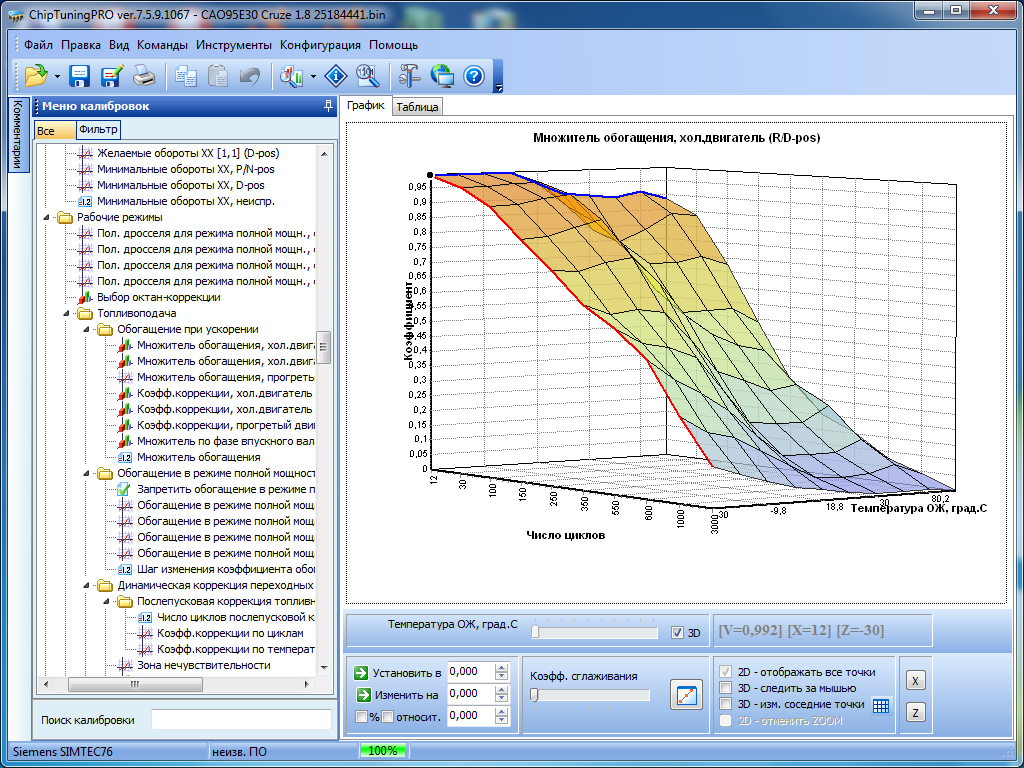Open the 'Инструменты' menu

pos(233,45)
